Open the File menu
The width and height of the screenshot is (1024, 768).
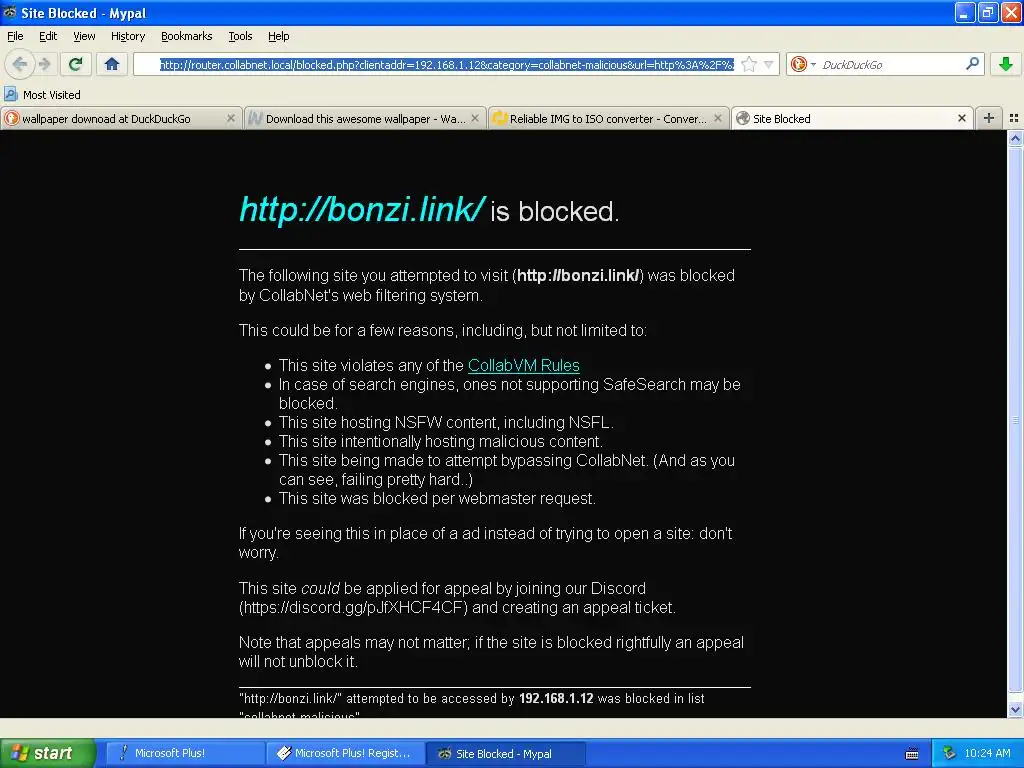point(15,36)
